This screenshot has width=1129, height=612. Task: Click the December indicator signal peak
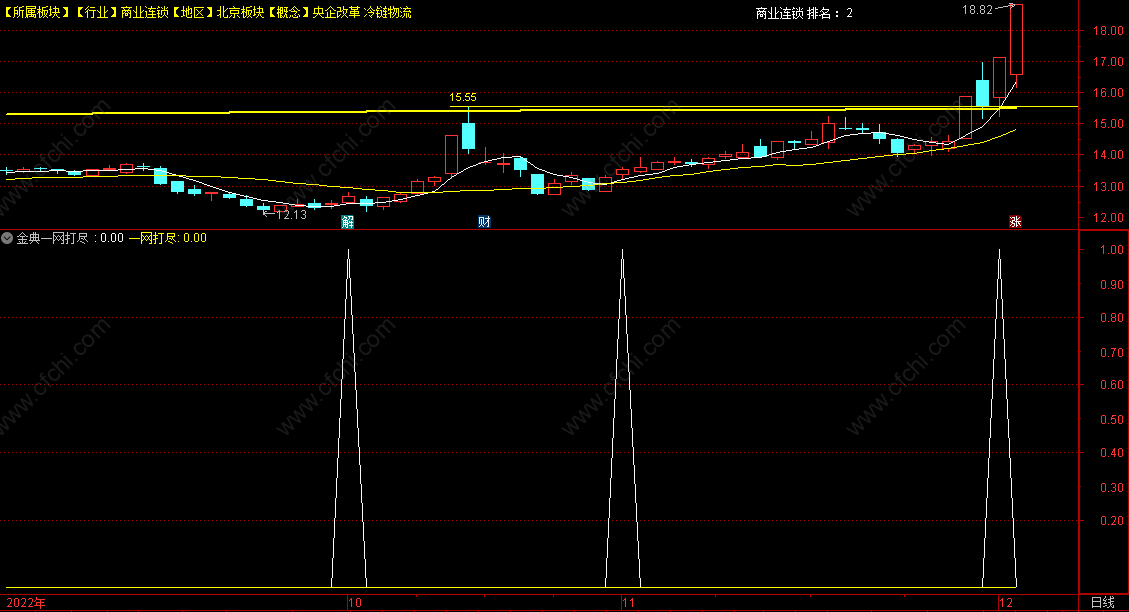[999, 251]
